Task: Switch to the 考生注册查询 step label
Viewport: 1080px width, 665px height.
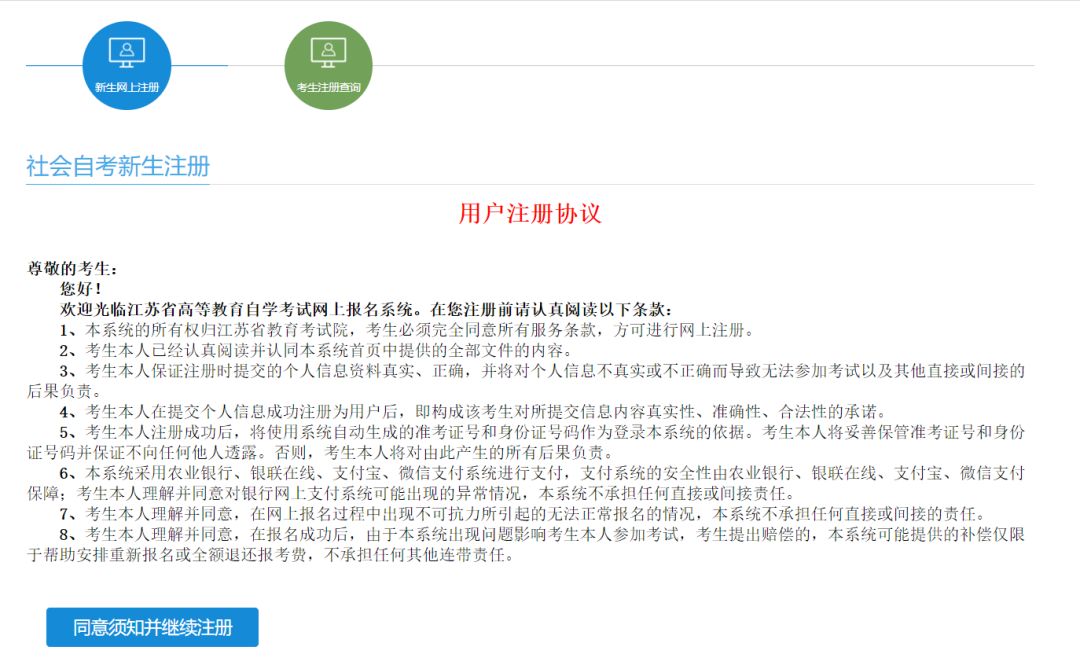Action: pyautogui.click(x=328, y=88)
